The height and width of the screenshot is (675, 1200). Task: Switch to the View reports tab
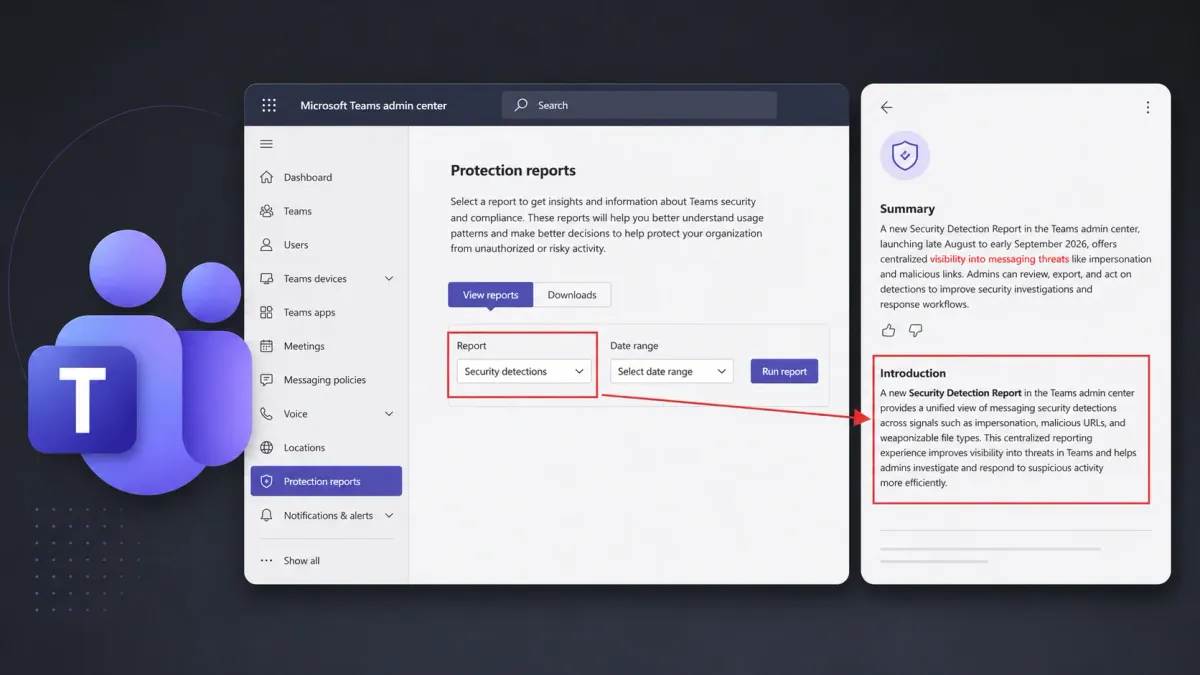point(490,295)
